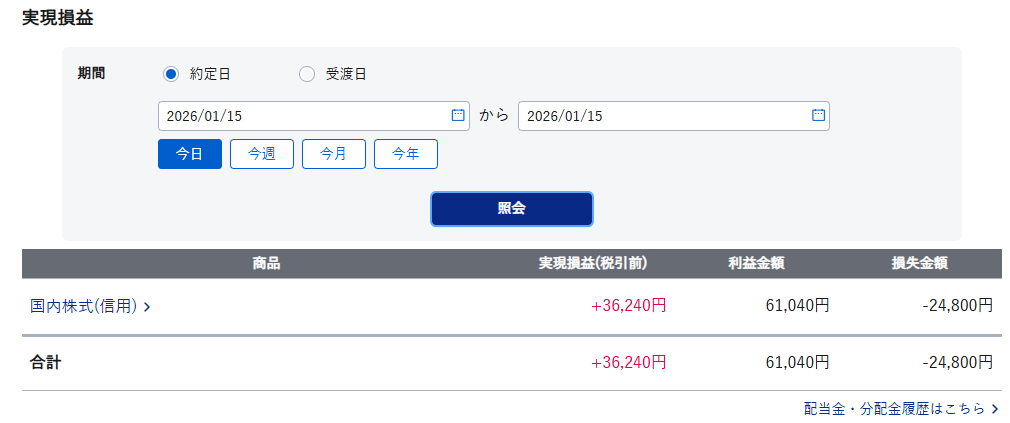1010x423 pixels.
Task: Pick the 今月 period shortcut
Action: click(x=334, y=154)
